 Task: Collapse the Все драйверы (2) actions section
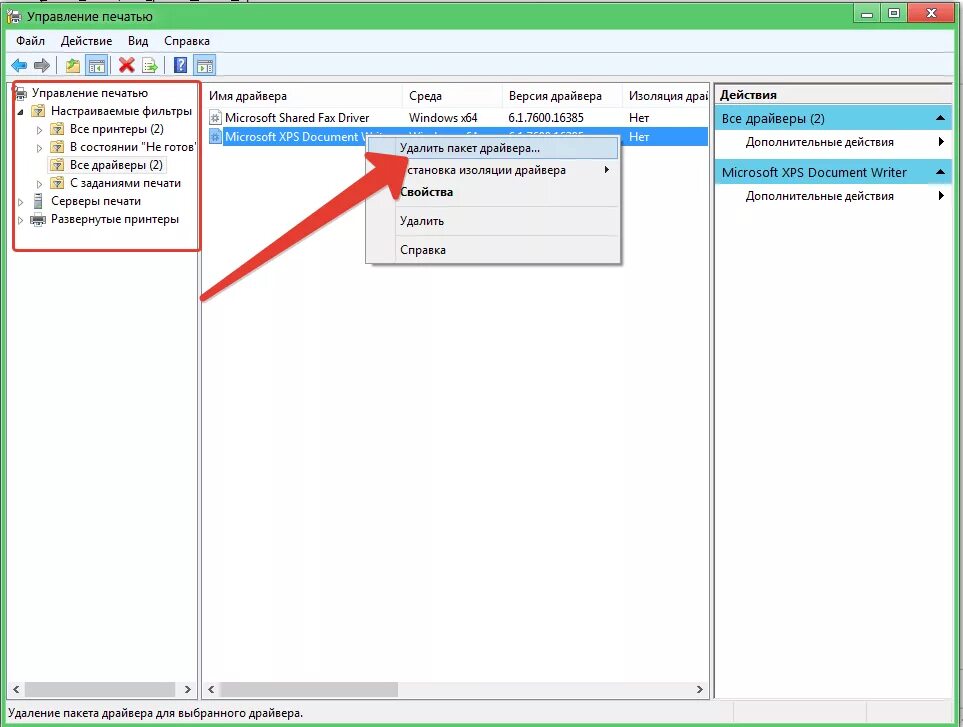[x=940, y=118]
